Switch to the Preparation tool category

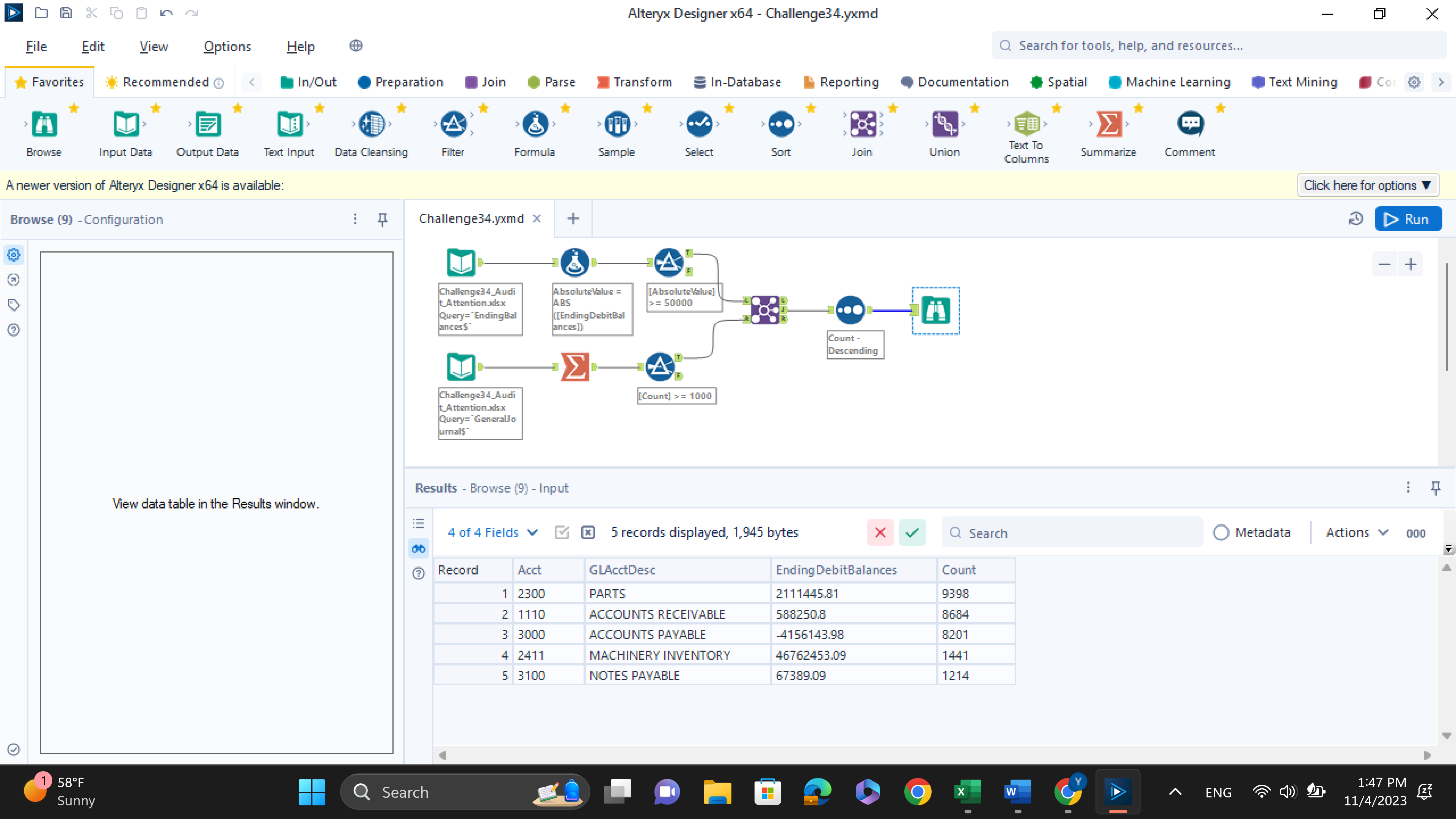coord(400,83)
